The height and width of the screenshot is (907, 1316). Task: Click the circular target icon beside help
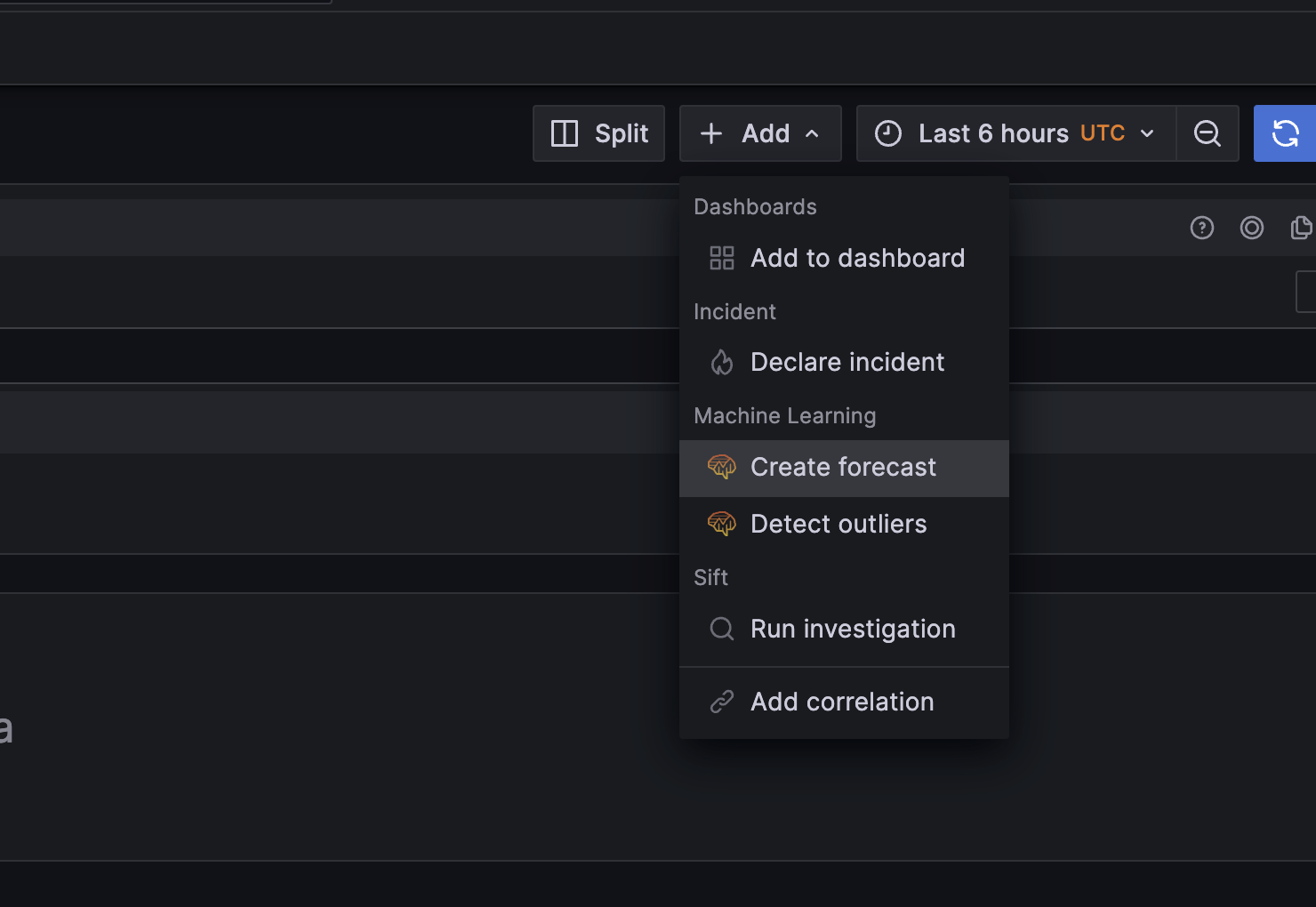click(1252, 229)
